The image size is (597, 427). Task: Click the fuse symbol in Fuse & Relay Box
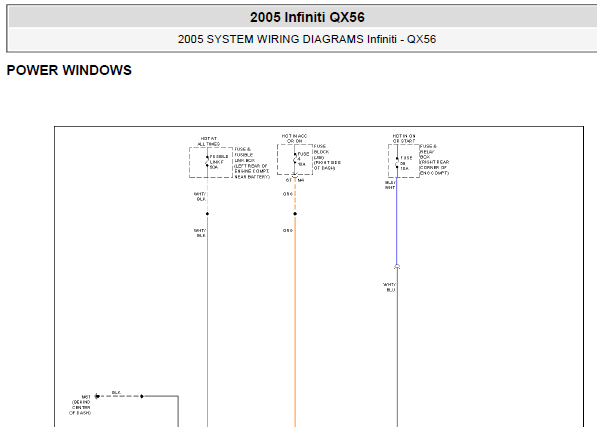click(x=397, y=163)
